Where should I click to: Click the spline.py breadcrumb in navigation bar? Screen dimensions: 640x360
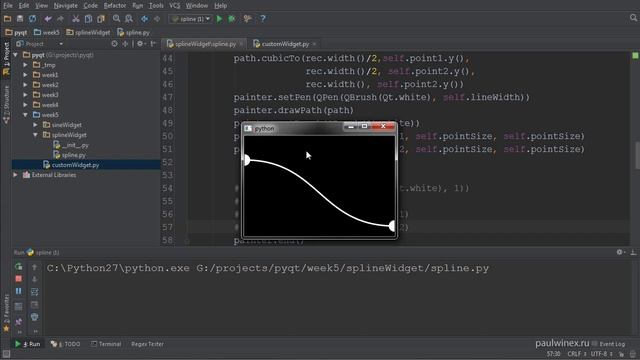coord(133,32)
